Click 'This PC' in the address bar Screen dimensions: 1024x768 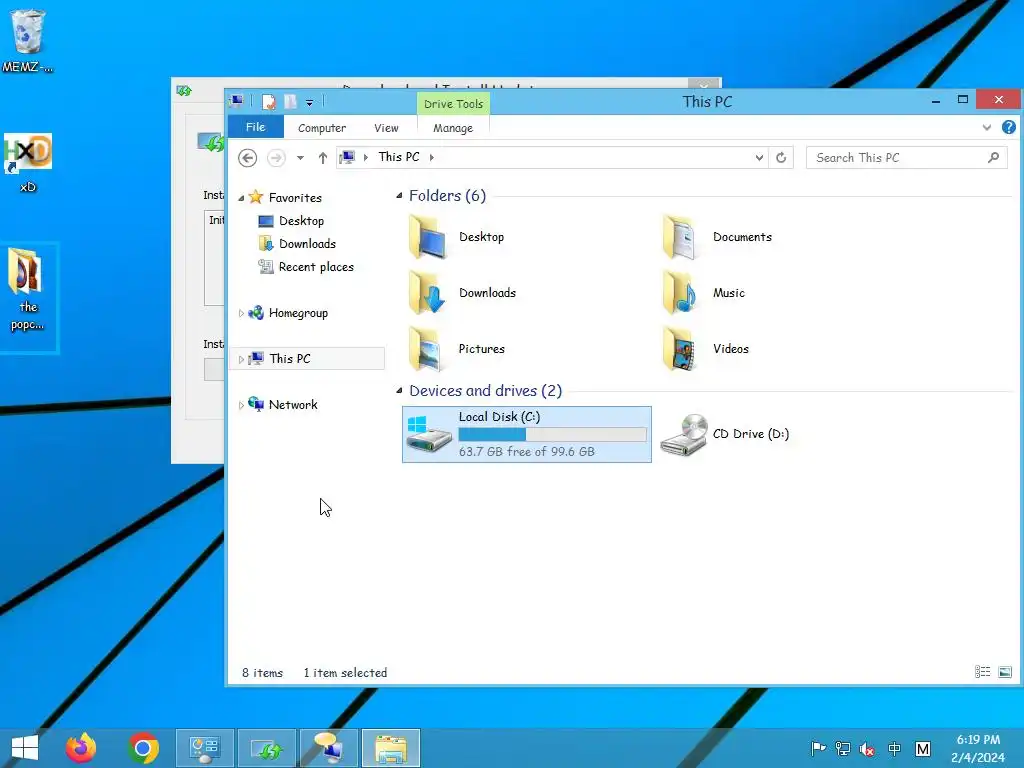tap(399, 157)
